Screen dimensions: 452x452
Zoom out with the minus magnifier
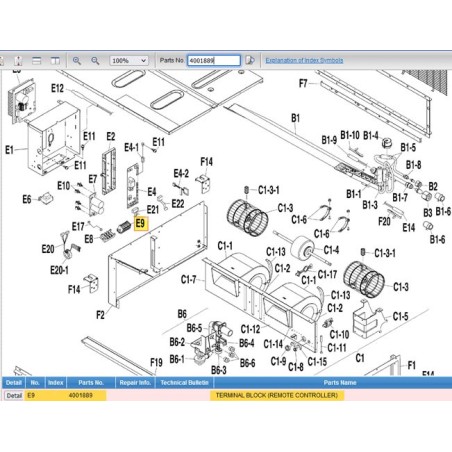(x=95, y=61)
